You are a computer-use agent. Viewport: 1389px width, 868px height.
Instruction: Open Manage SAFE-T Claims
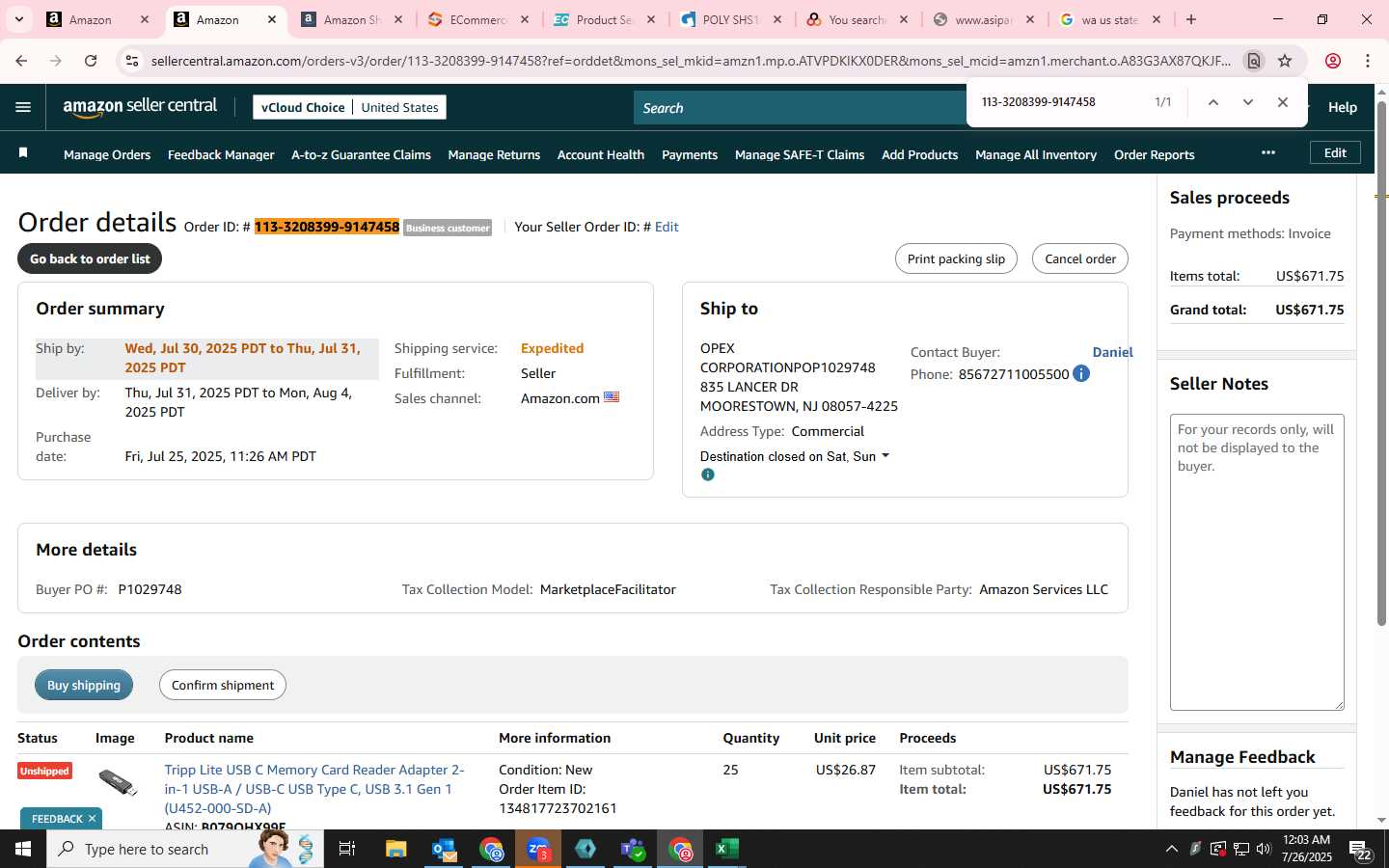click(x=800, y=154)
